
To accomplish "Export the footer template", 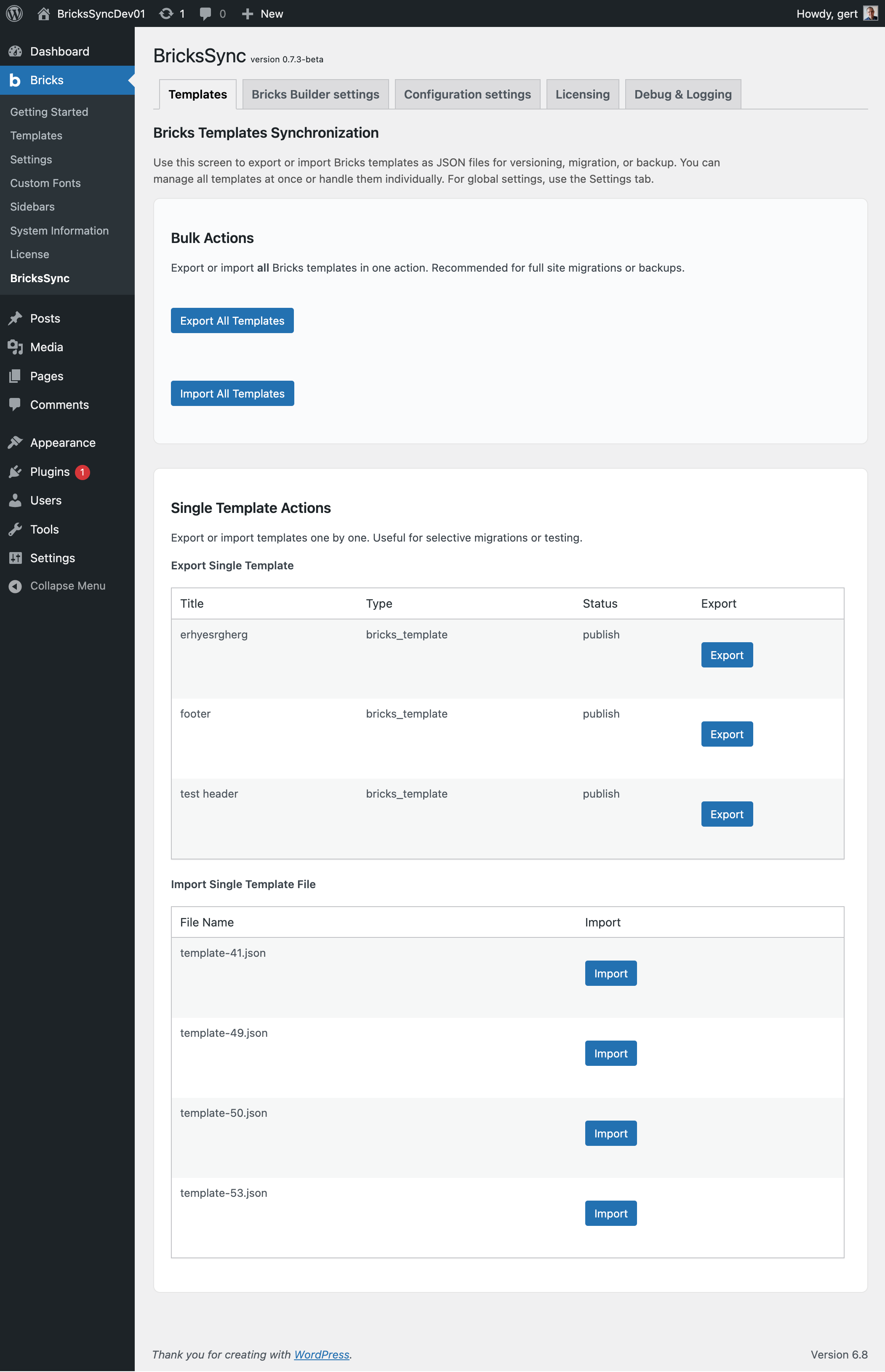I will click(727, 734).
